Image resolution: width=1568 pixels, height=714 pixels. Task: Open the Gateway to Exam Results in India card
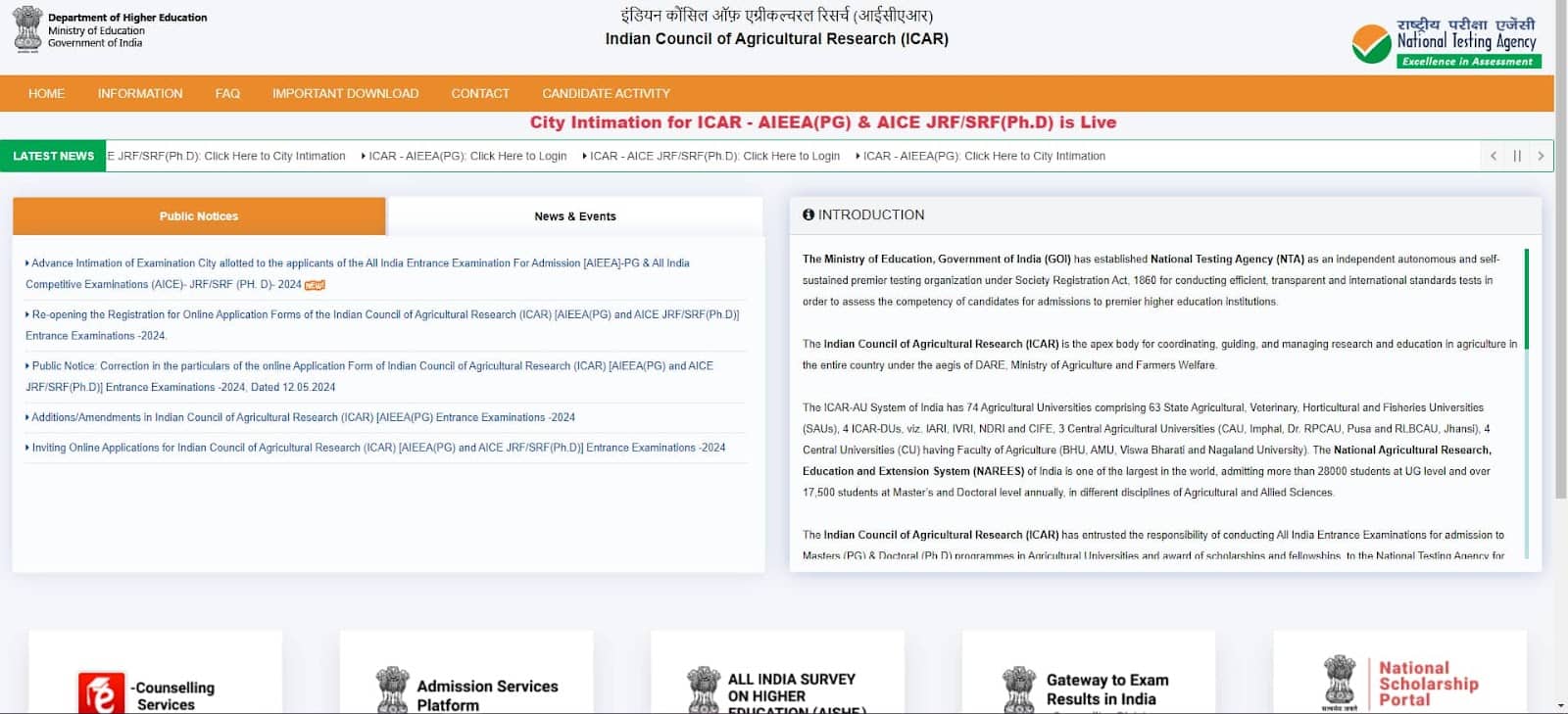tap(1089, 674)
